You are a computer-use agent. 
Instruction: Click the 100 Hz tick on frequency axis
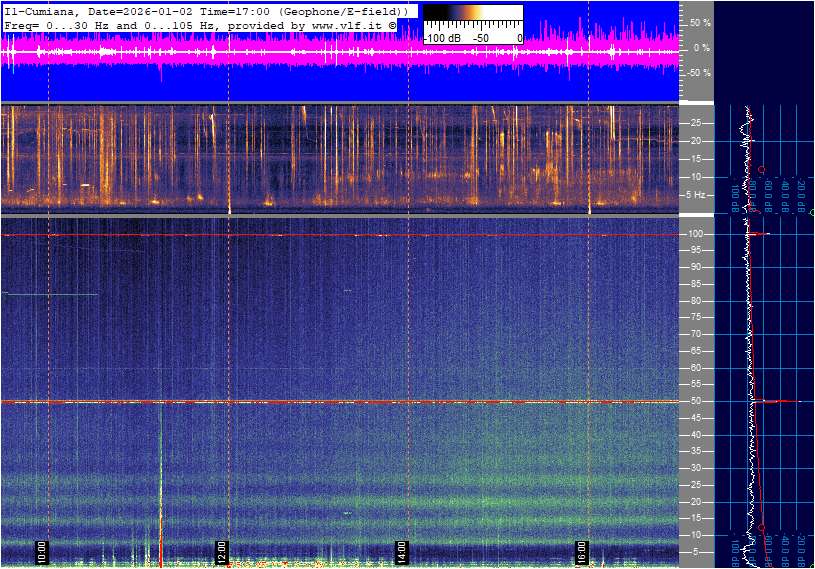click(697, 234)
